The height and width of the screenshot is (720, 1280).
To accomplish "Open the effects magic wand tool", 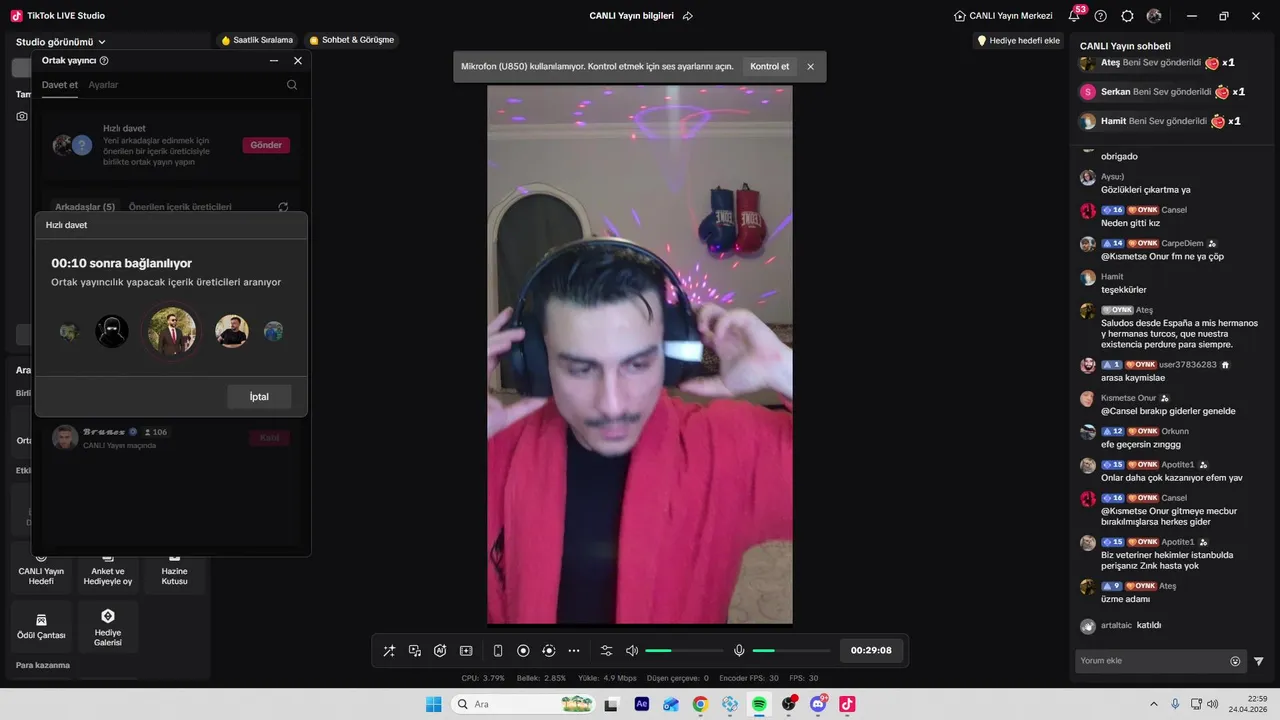I will pyautogui.click(x=389, y=651).
